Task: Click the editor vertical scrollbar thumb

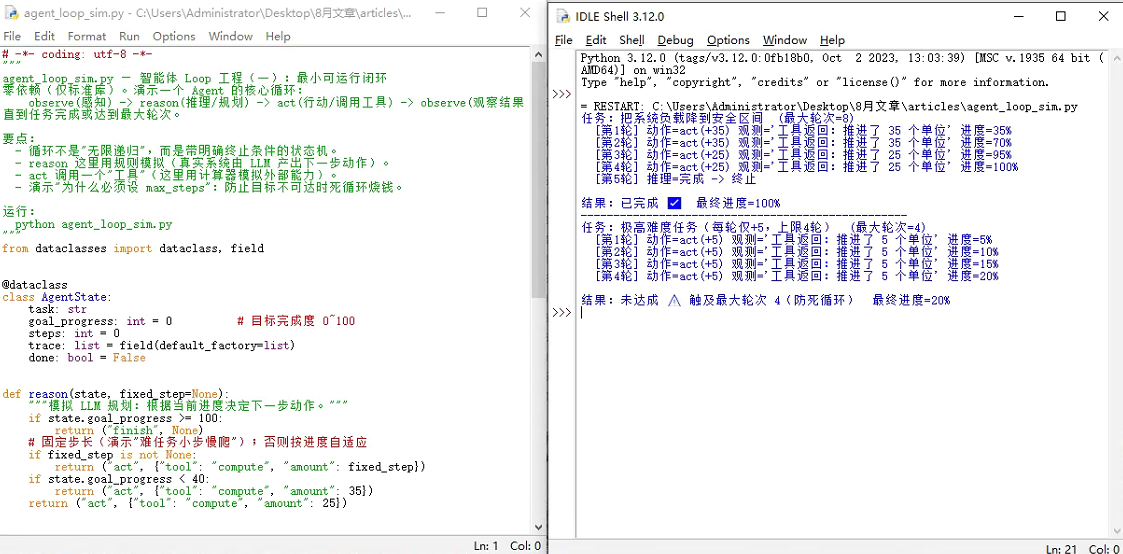Action: [538, 179]
